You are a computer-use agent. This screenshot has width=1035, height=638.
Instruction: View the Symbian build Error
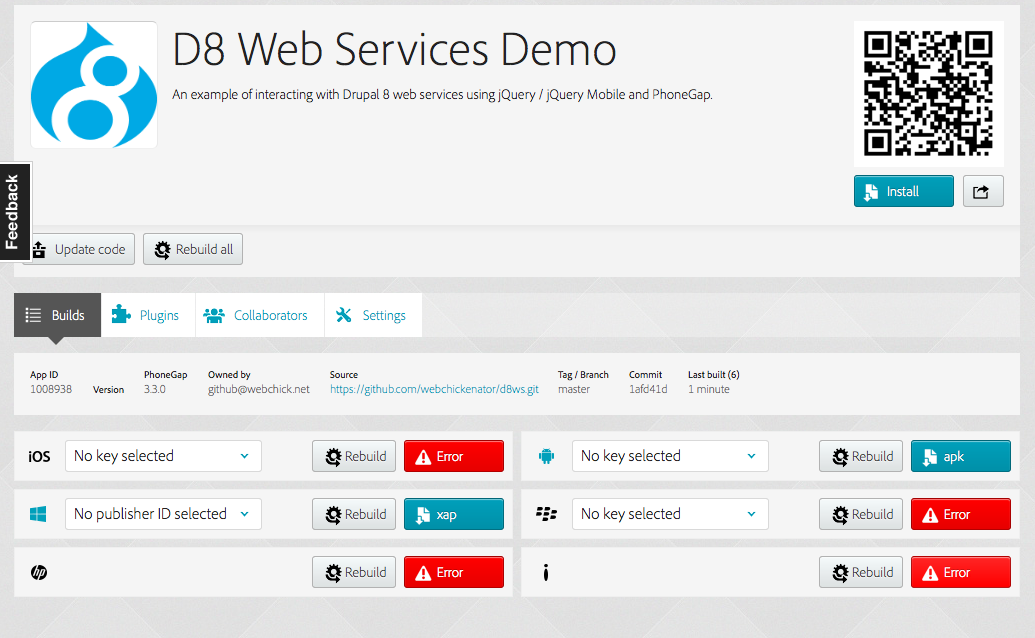click(960, 572)
